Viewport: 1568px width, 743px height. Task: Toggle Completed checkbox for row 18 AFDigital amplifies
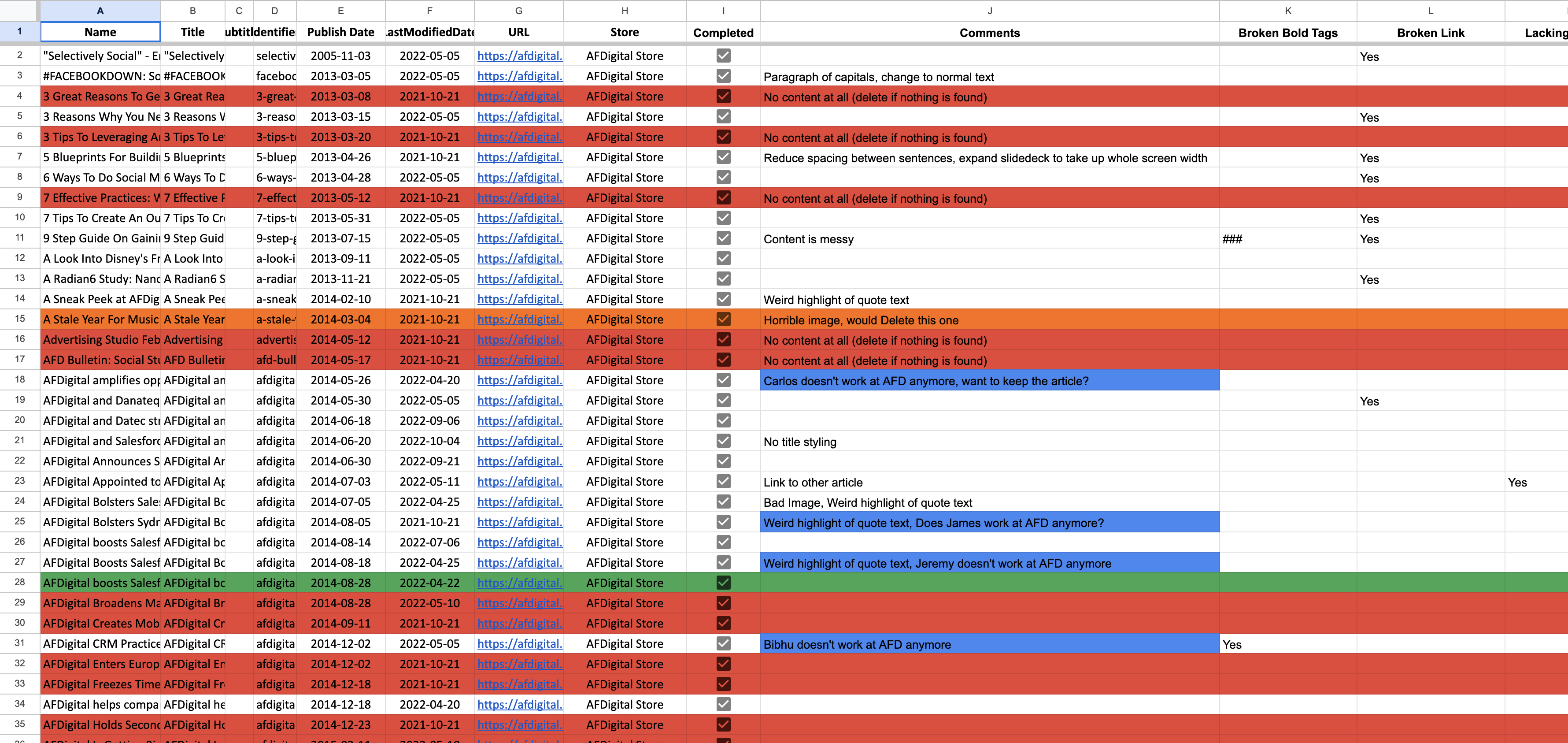(x=723, y=380)
